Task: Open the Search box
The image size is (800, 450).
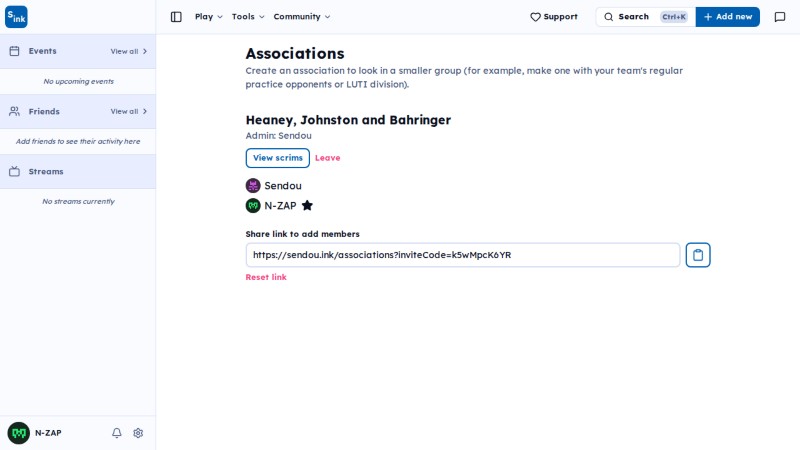Action: (645, 17)
